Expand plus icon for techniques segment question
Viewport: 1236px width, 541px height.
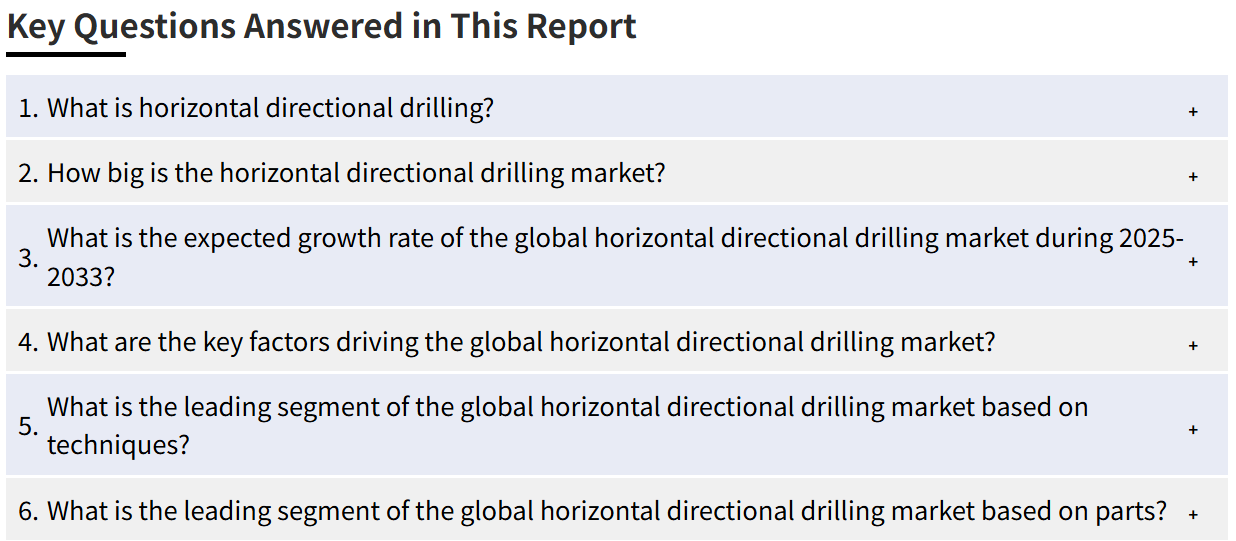(x=1193, y=430)
